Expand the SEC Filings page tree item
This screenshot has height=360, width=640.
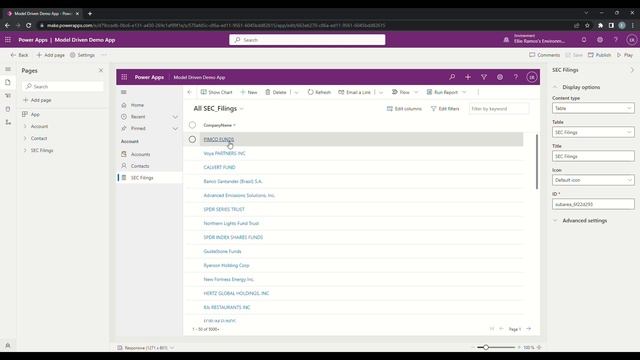25,150
